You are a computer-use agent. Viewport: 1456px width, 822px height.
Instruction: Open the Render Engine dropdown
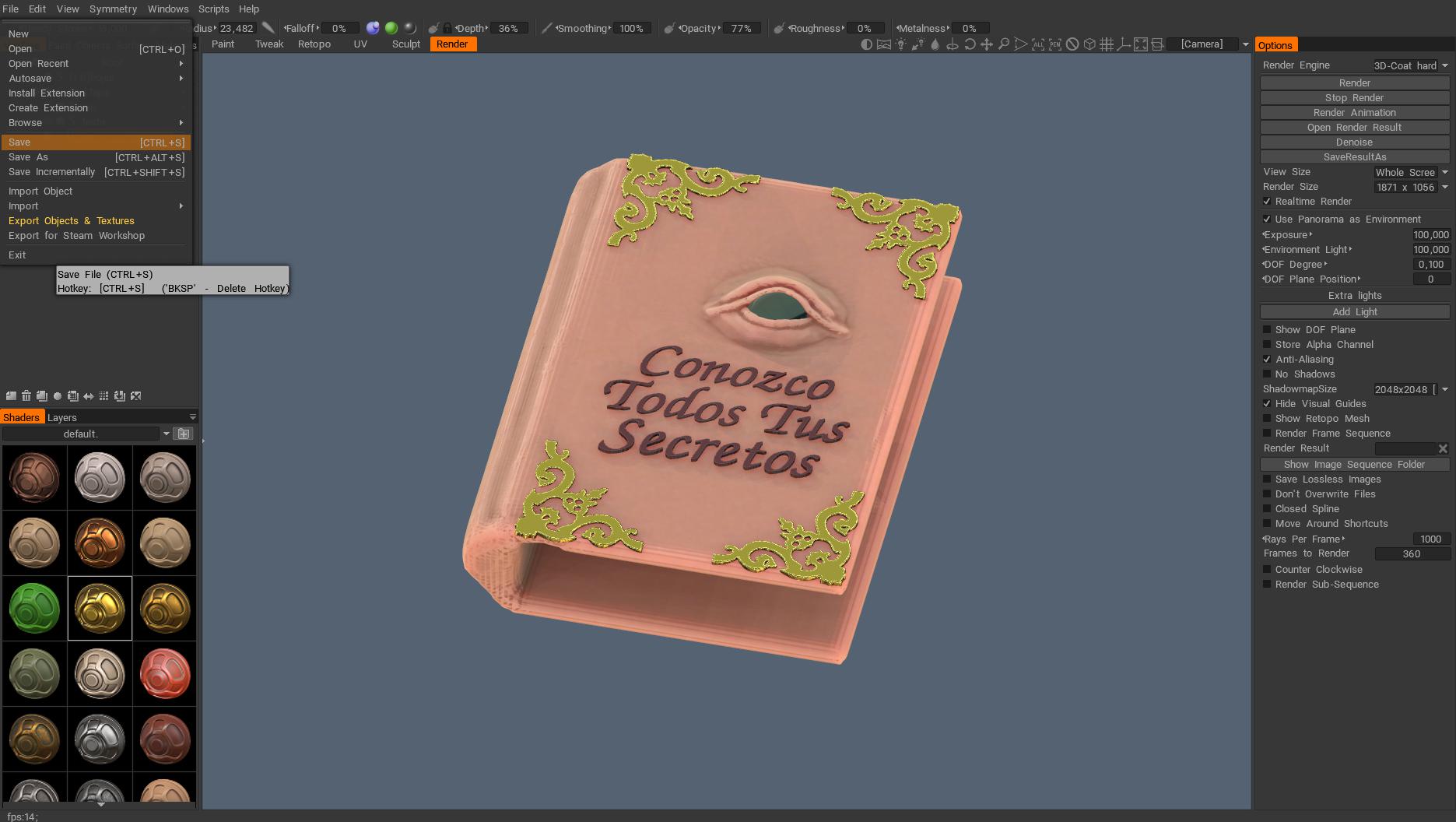(1411, 65)
